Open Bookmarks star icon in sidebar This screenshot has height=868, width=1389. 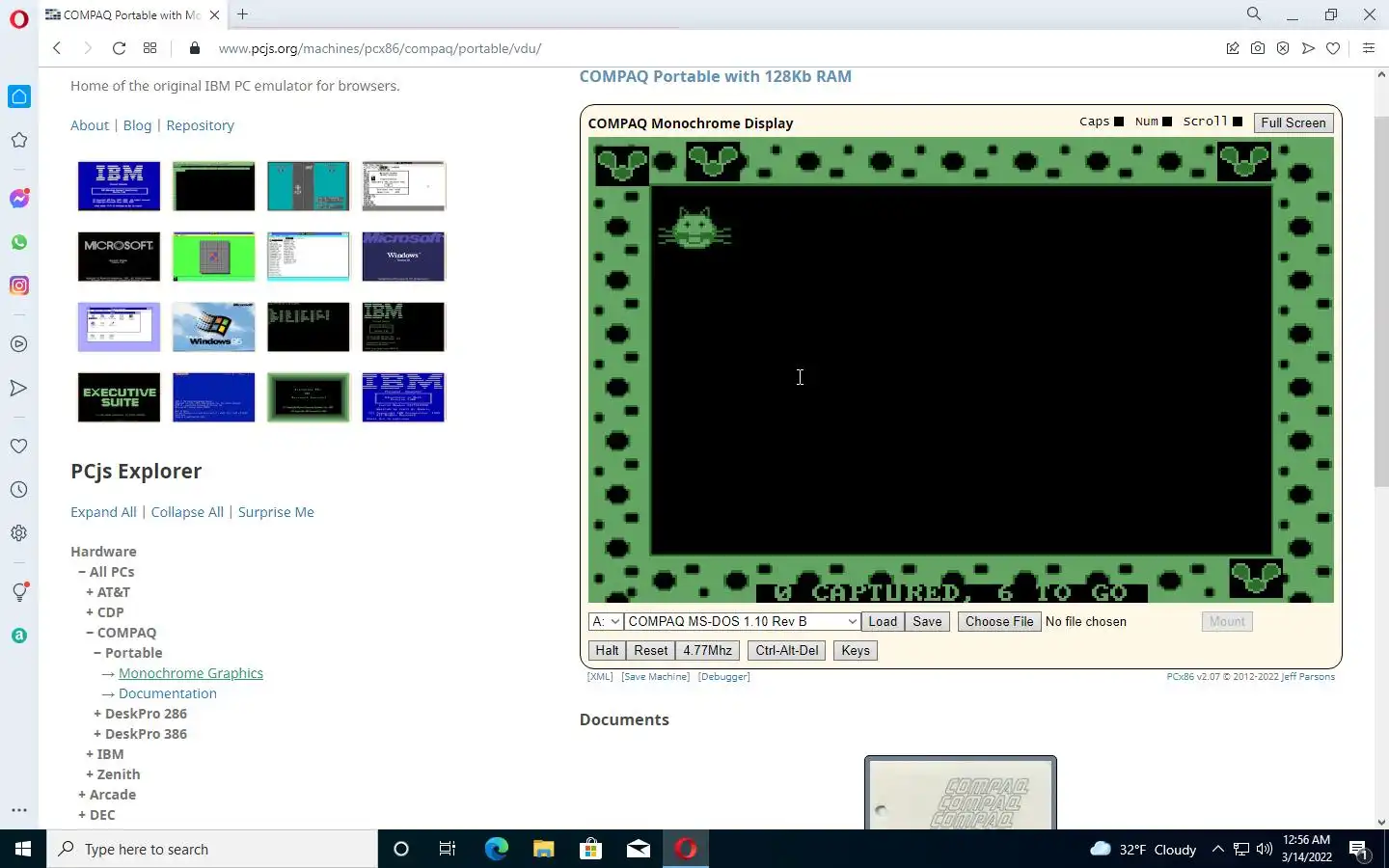click(x=19, y=140)
